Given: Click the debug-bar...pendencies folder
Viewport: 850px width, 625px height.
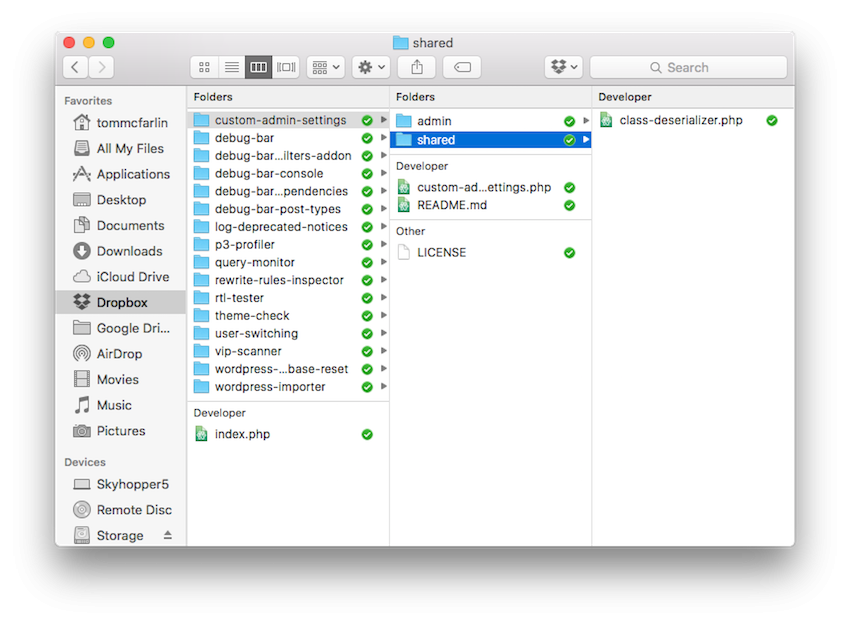Looking at the screenshot, I should [288, 191].
